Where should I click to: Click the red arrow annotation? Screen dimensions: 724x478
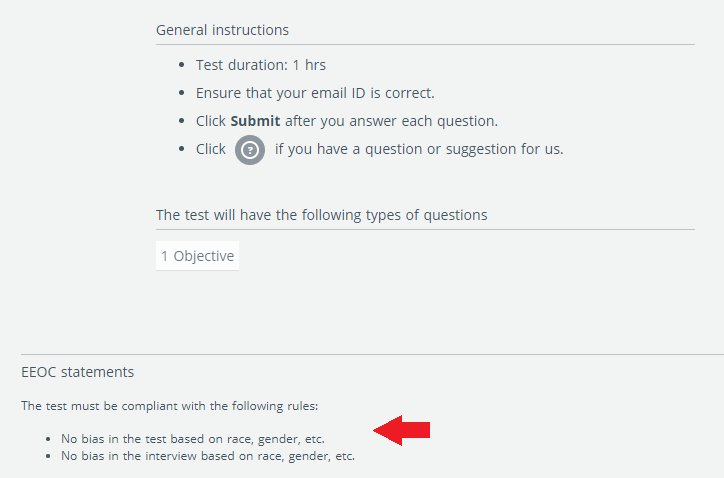point(401,430)
